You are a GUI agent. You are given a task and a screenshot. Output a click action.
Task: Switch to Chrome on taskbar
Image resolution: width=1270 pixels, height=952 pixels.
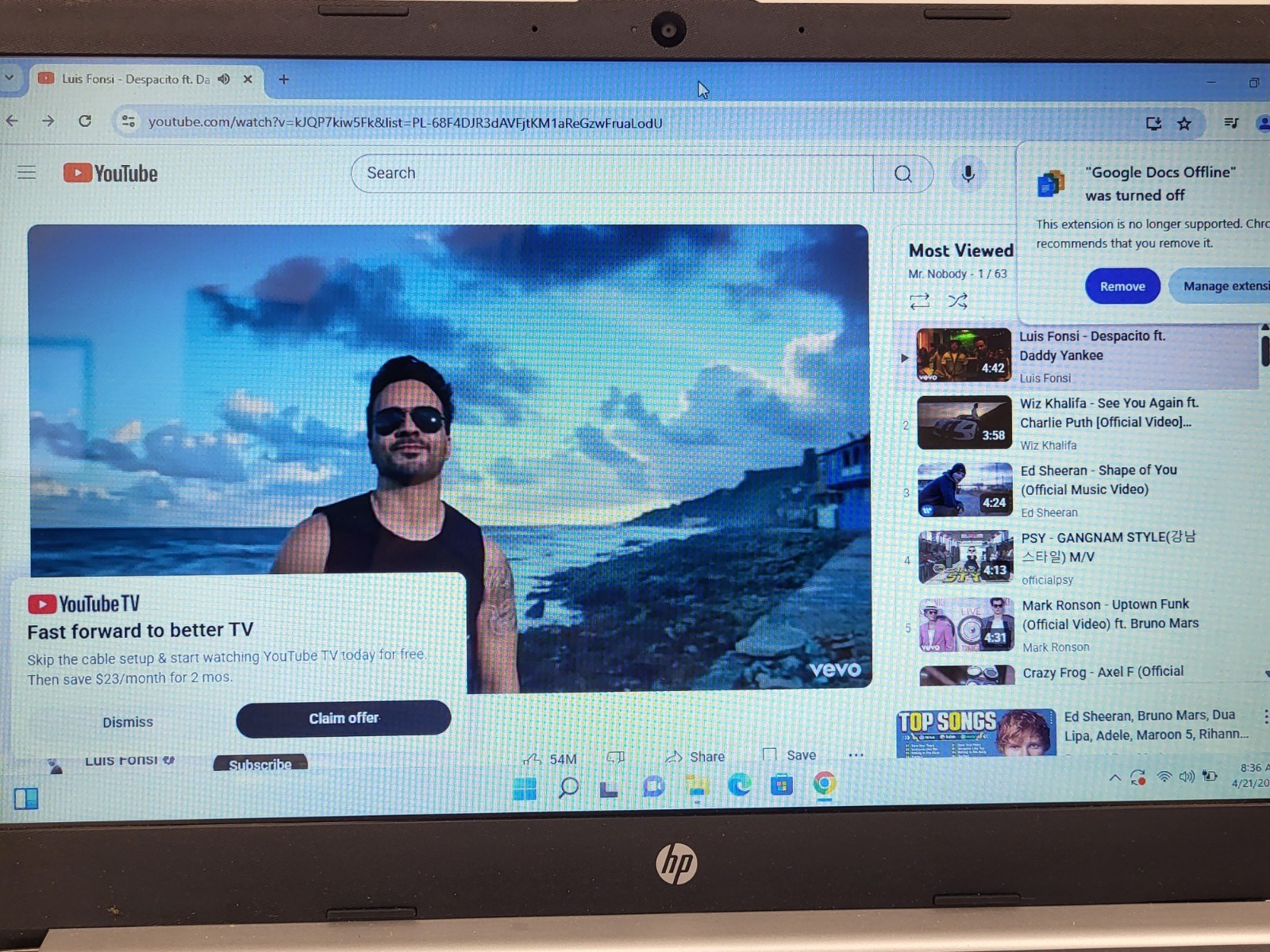click(825, 784)
